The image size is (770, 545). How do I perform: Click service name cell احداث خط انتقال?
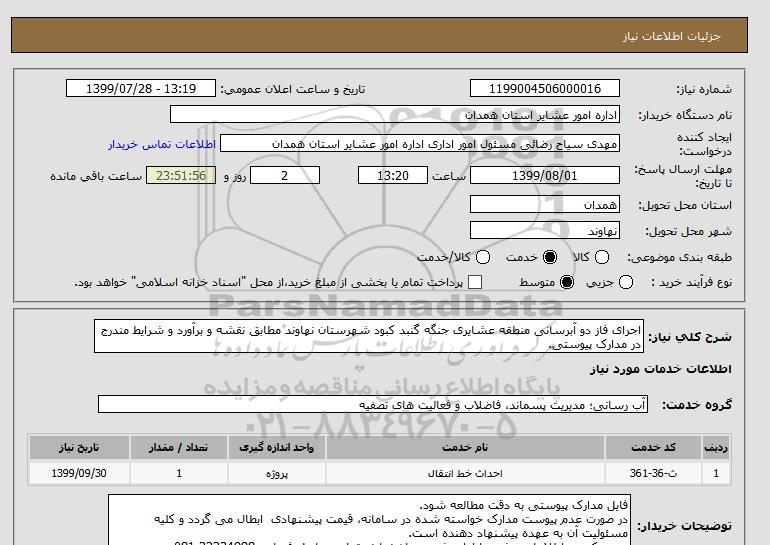tap(465, 473)
